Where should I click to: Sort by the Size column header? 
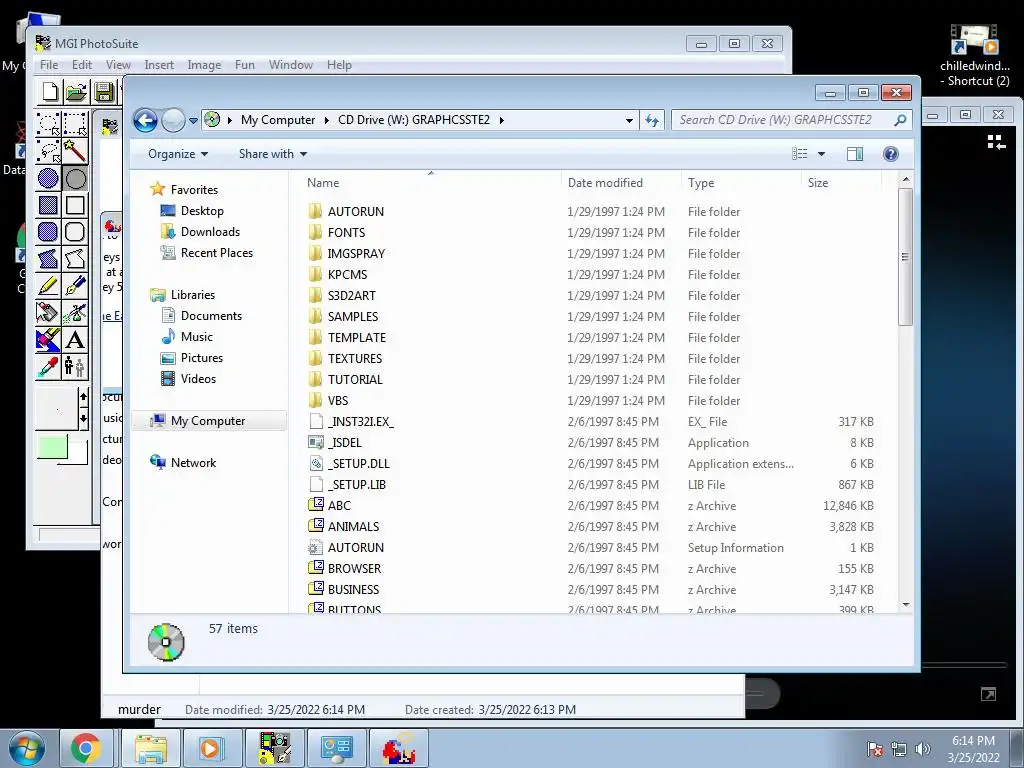pyautogui.click(x=841, y=183)
